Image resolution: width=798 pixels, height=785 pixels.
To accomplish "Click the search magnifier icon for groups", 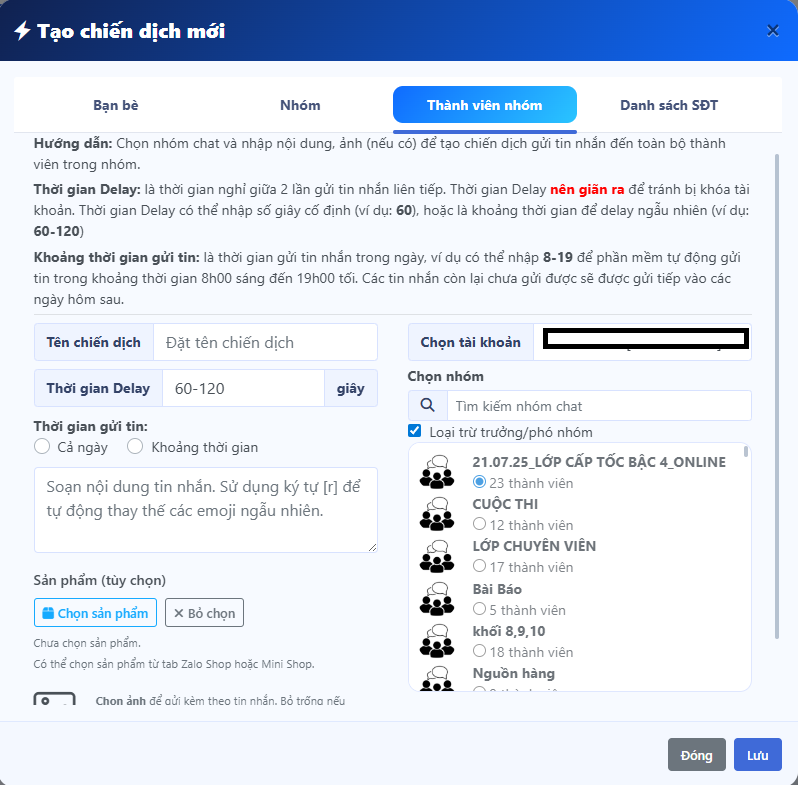I will tap(427, 406).
